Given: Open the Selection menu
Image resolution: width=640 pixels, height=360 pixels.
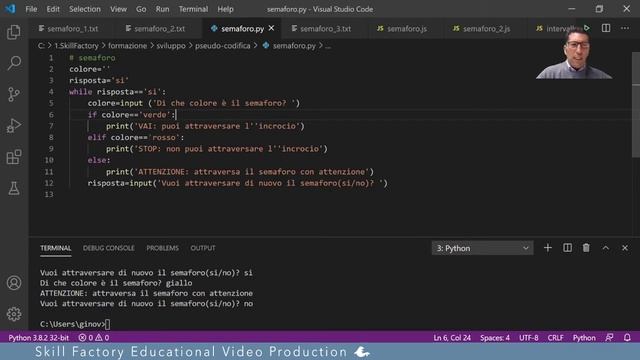Looking at the screenshot, I should pyautogui.click(x=84, y=9).
